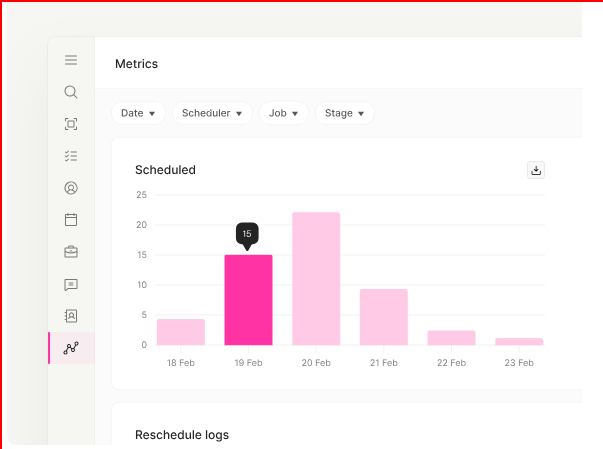Select the 22 Feb bar in chart
The height and width of the screenshot is (449, 603).
click(x=451, y=338)
